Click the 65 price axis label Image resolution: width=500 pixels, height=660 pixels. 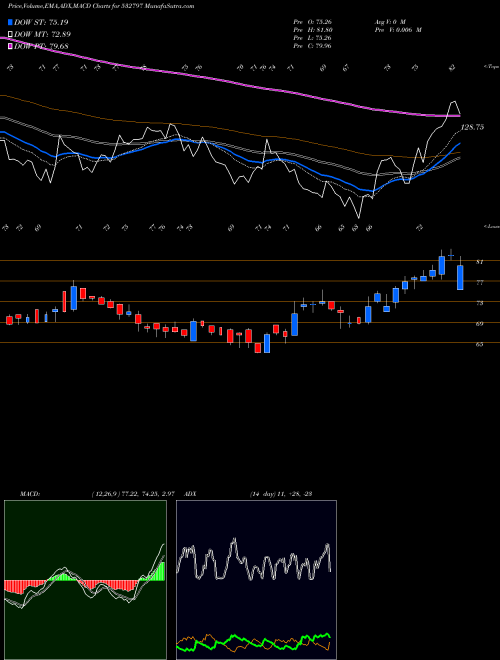(479, 344)
